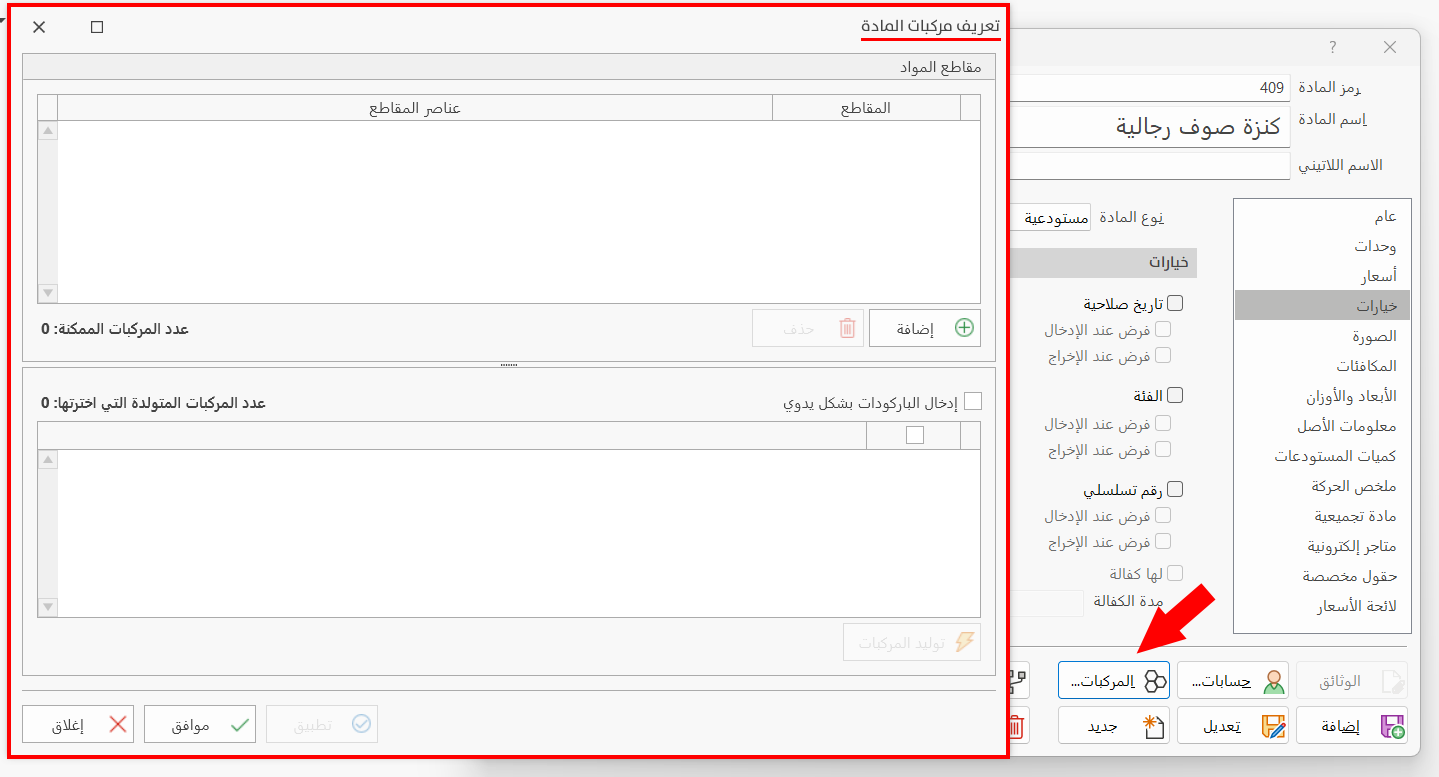Click the عناصر المقاطع column header

(415, 108)
